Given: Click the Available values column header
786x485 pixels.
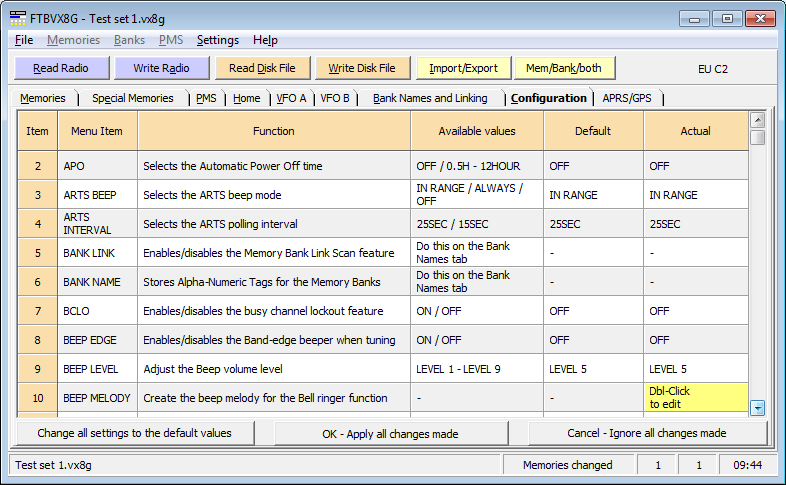Looking at the screenshot, I should click(477, 131).
